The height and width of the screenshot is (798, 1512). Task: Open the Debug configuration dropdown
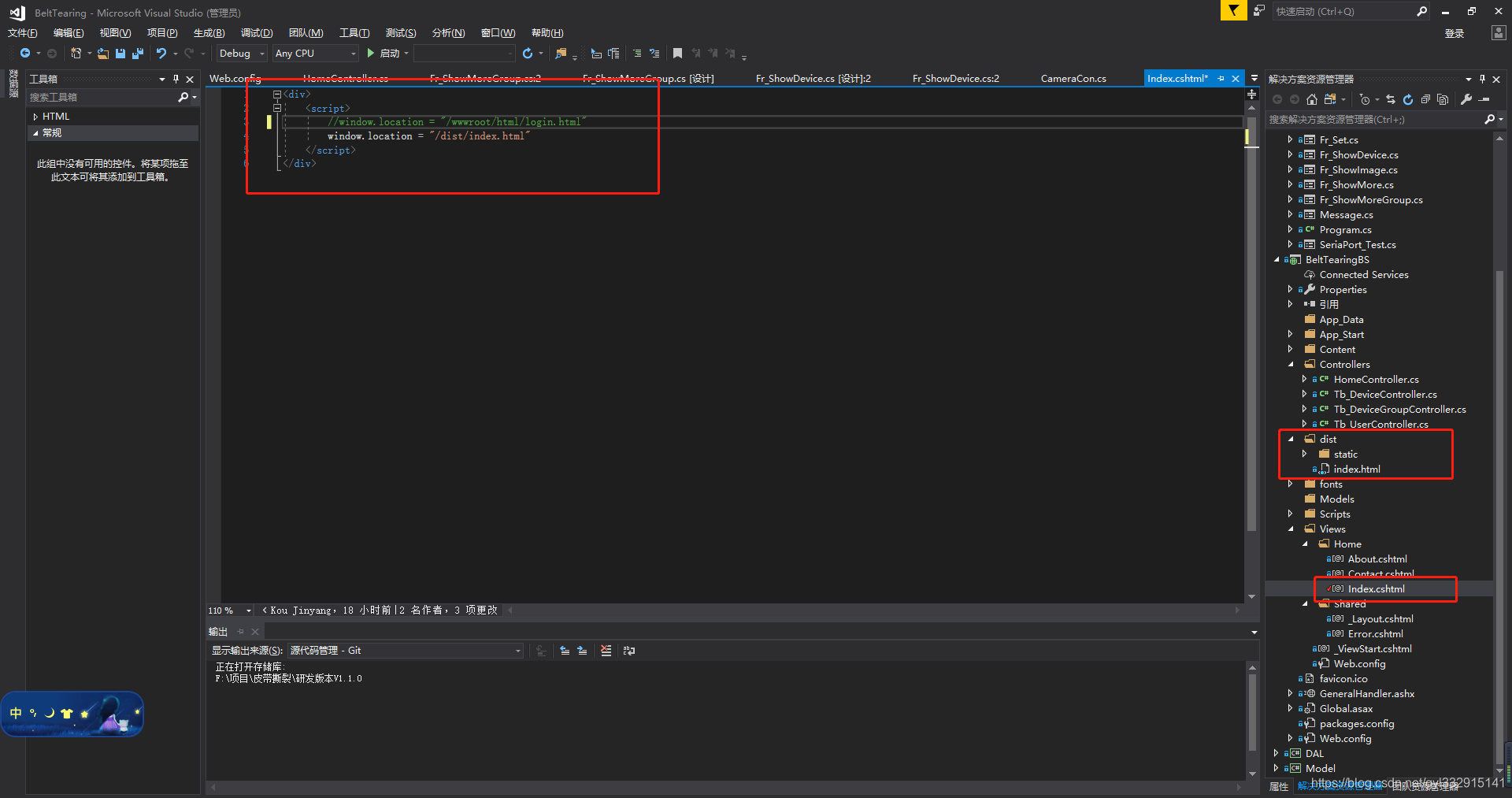point(241,54)
